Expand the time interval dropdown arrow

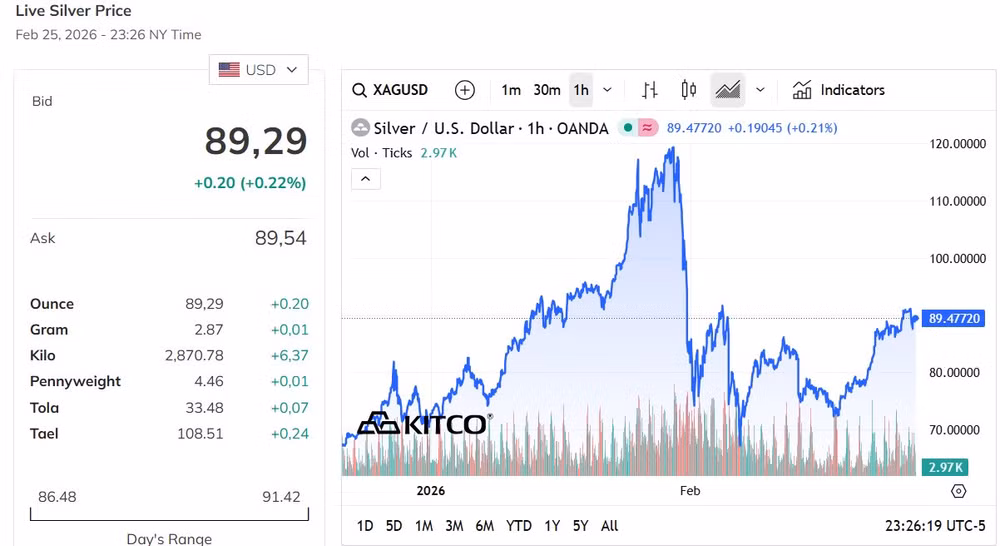click(x=607, y=90)
